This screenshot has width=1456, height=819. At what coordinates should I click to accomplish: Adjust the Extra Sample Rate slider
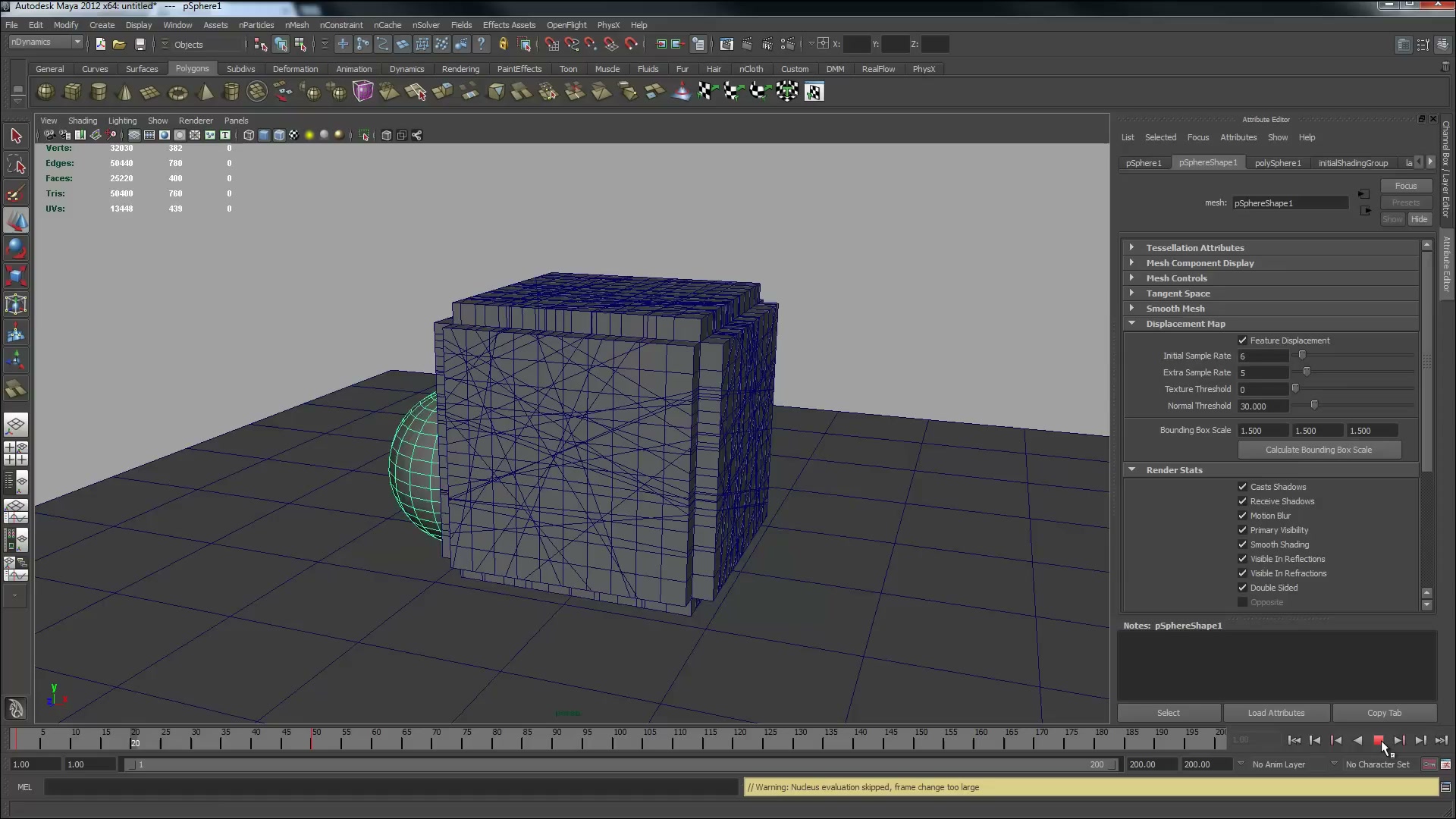[x=1307, y=372]
